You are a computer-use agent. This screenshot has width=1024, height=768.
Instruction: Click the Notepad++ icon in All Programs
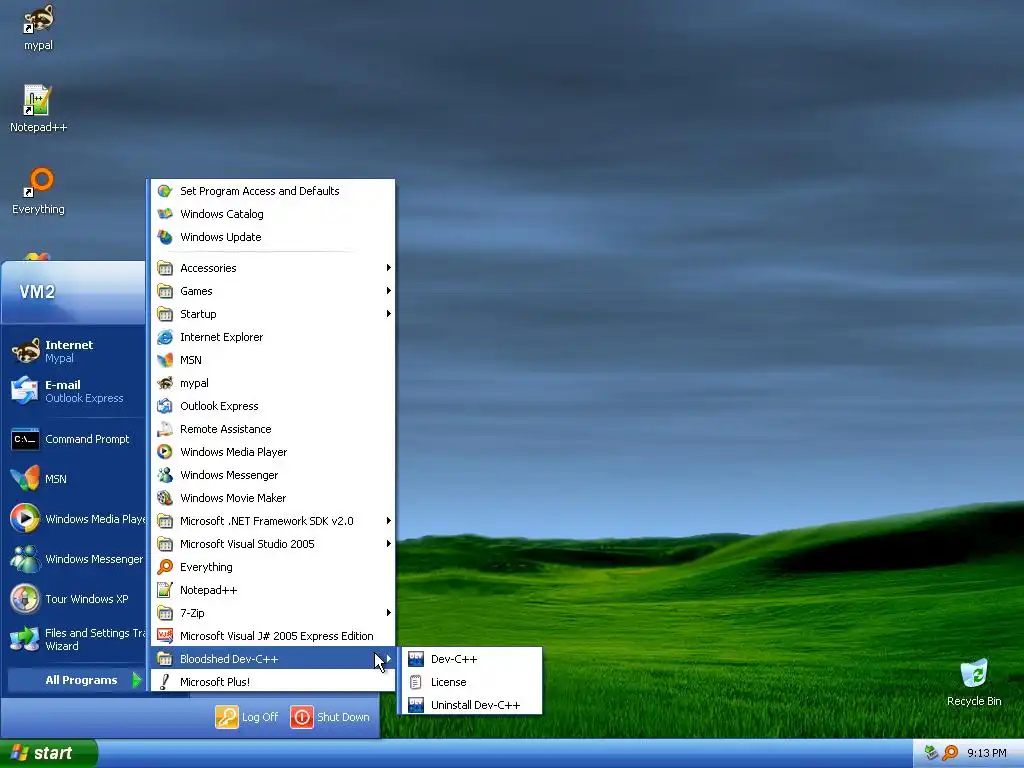[x=165, y=590]
